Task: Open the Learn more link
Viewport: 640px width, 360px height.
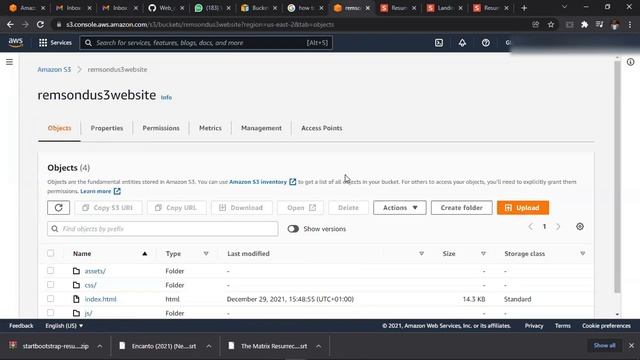Action: point(96,191)
